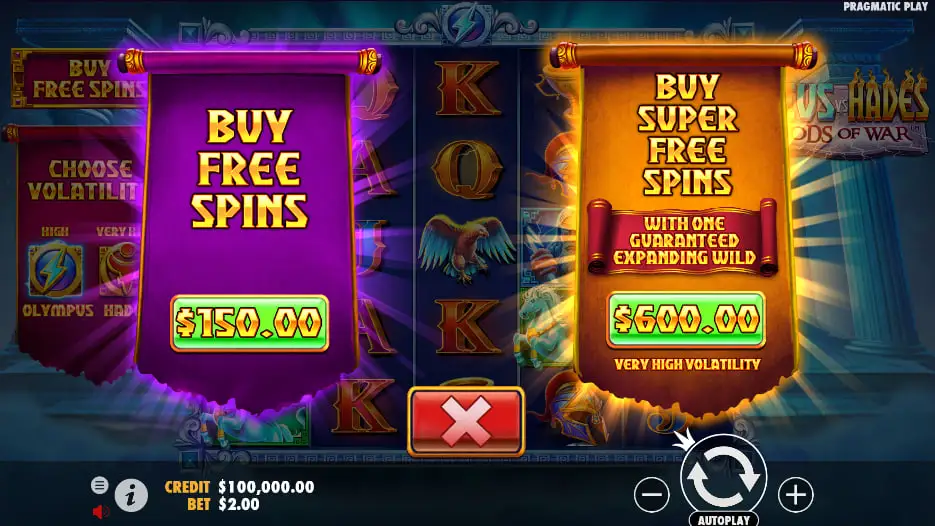Buy super free spins for $600.00

tap(686, 319)
